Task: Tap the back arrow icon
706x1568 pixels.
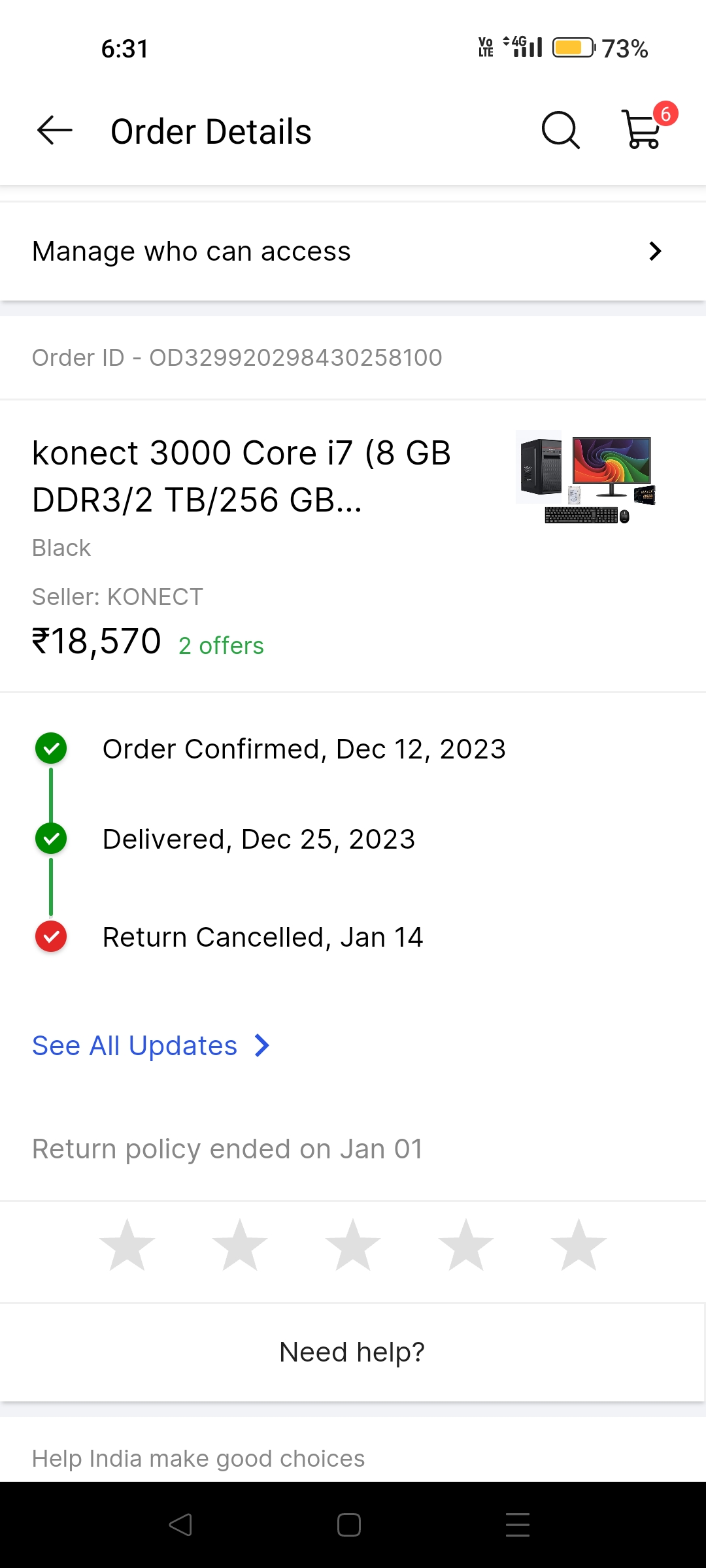Action: click(55, 131)
